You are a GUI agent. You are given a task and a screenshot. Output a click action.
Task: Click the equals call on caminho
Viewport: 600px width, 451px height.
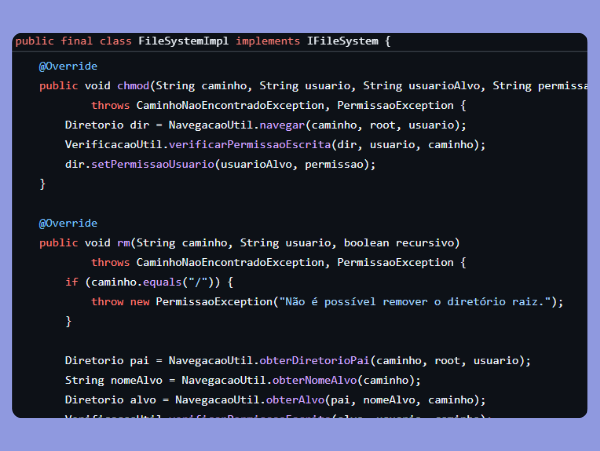point(159,282)
